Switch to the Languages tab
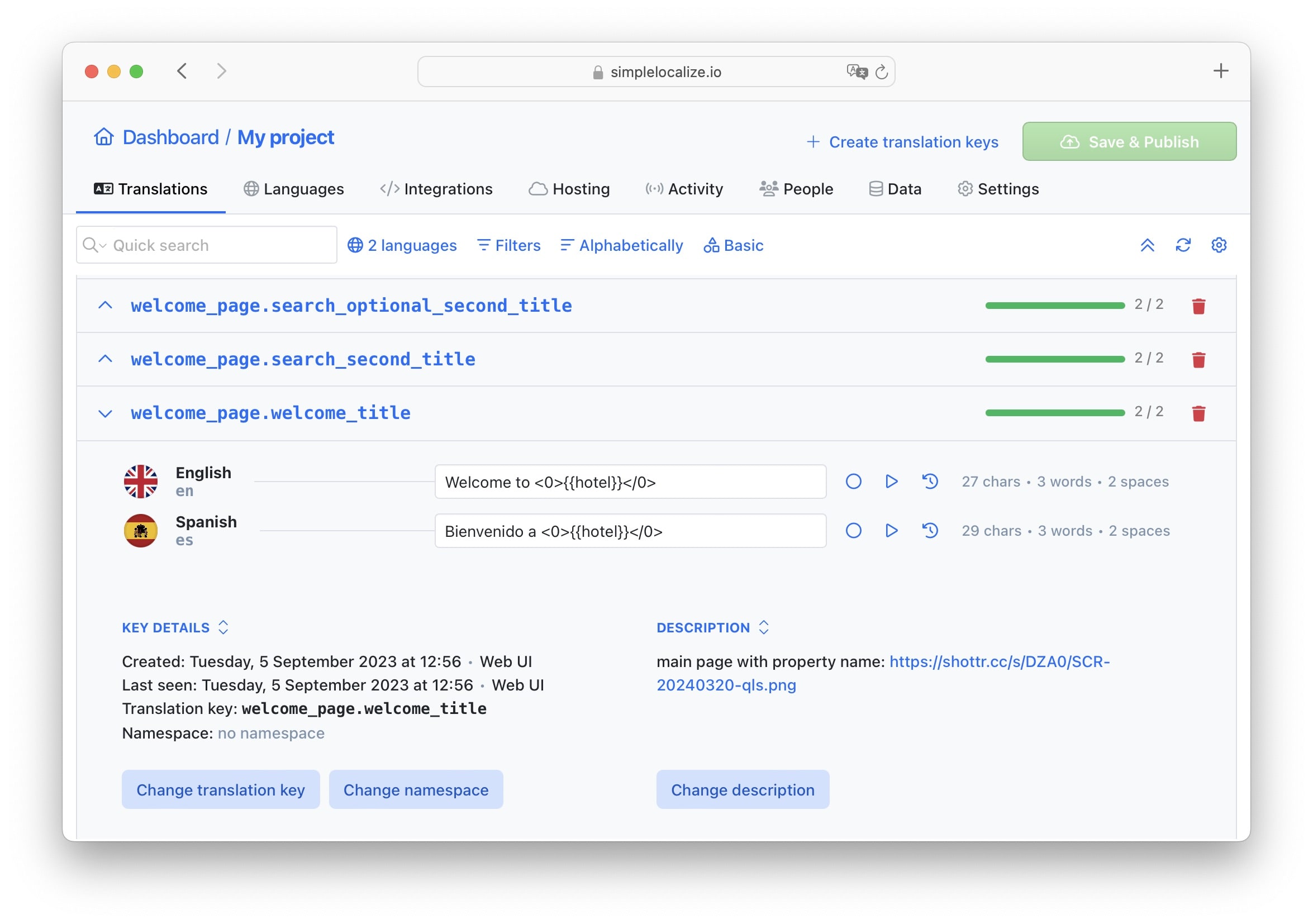This screenshot has width=1313, height=924. pyautogui.click(x=293, y=189)
